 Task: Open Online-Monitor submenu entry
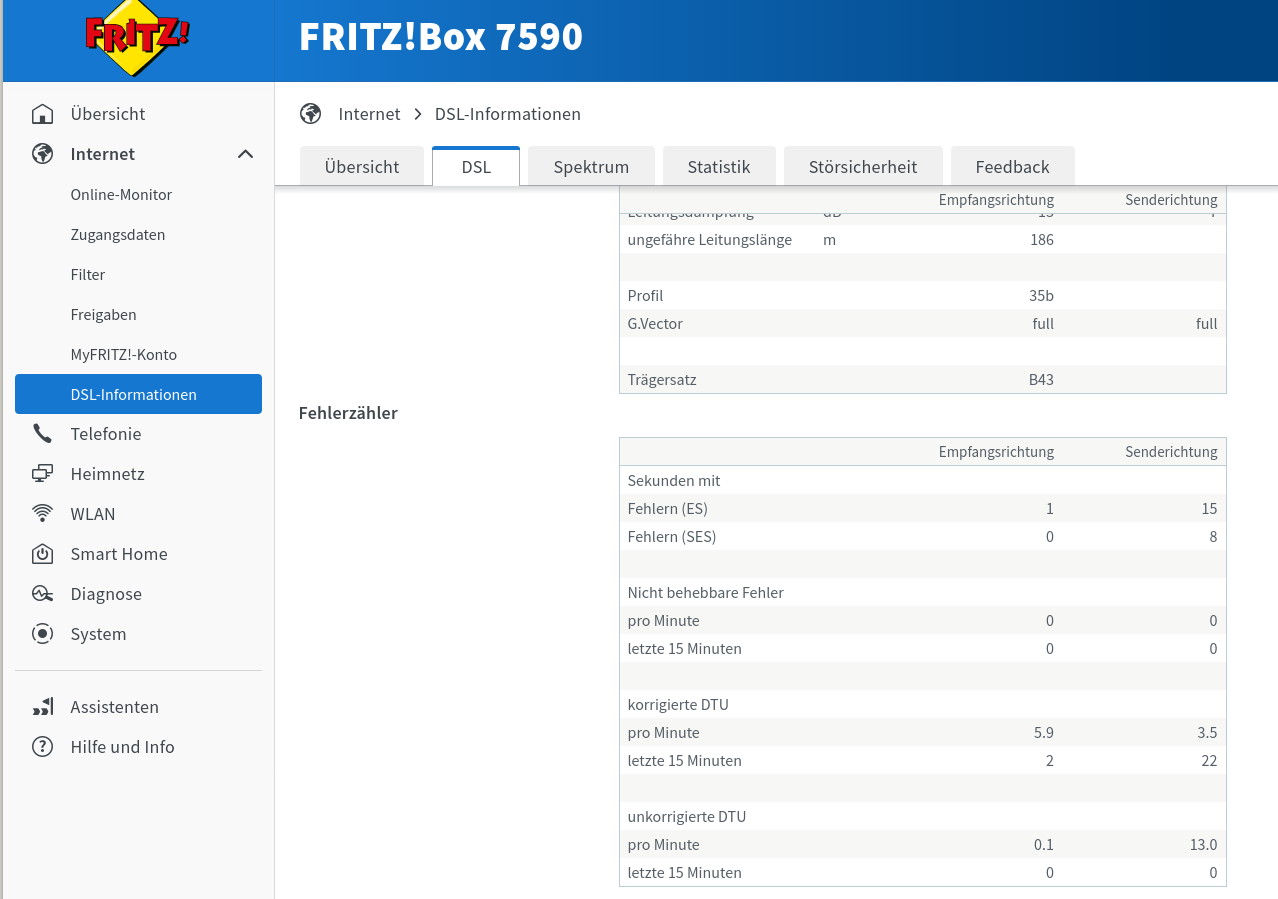pyautogui.click(x=121, y=194)
